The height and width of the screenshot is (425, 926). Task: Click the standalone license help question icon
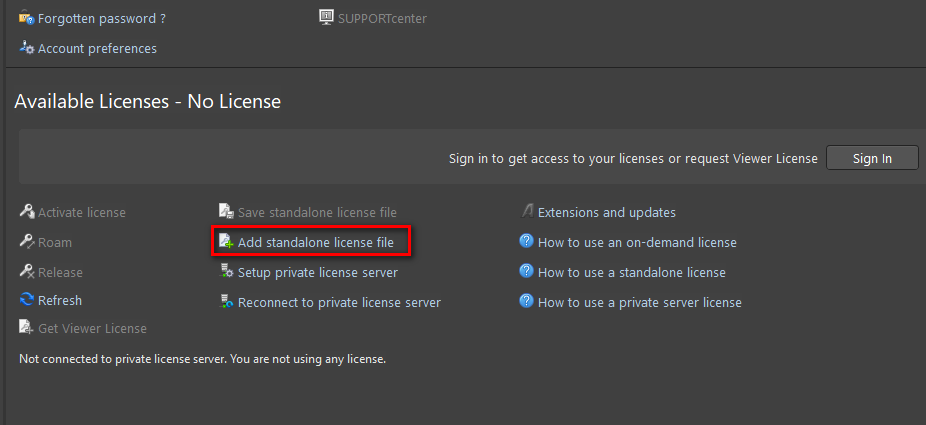[x=526, y=272]
